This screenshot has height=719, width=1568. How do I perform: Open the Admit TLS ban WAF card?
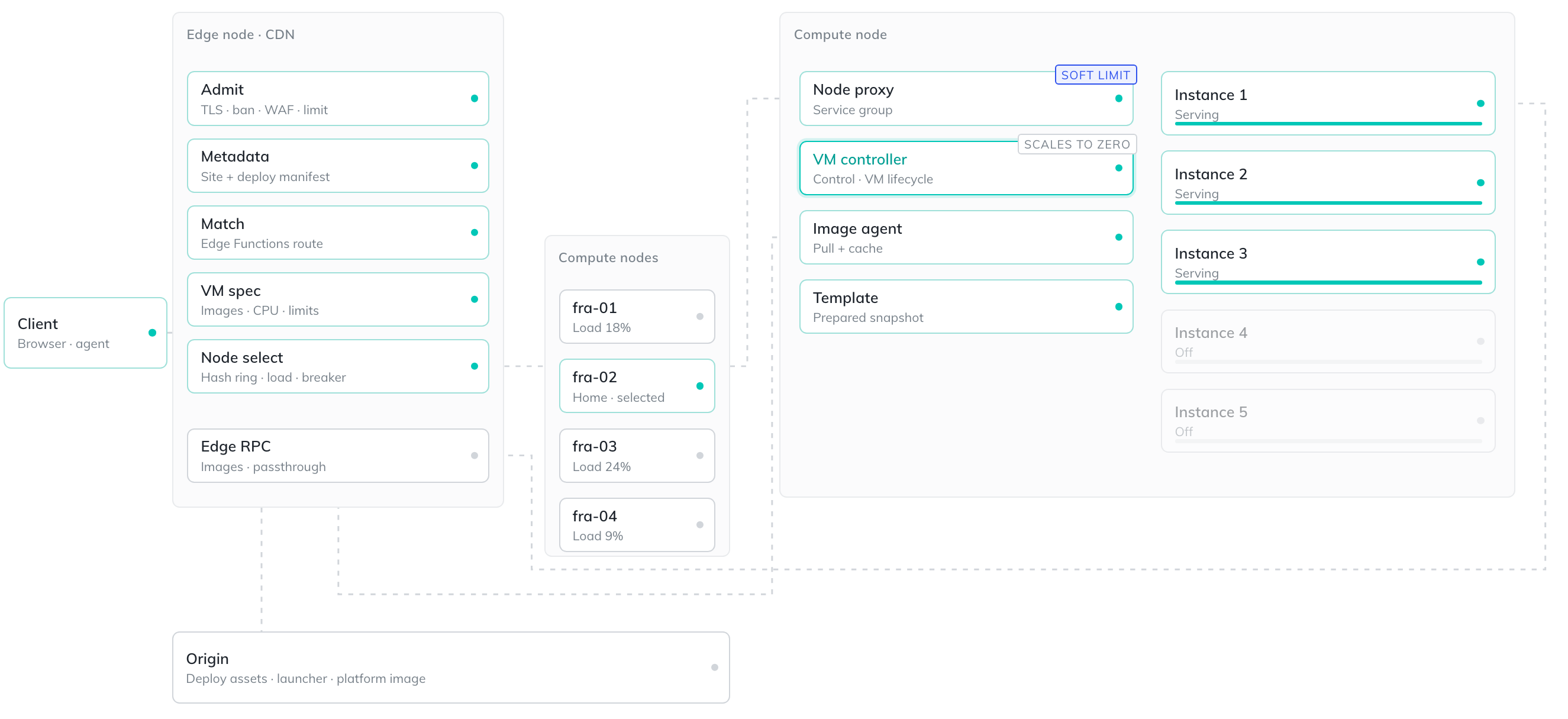338,99
